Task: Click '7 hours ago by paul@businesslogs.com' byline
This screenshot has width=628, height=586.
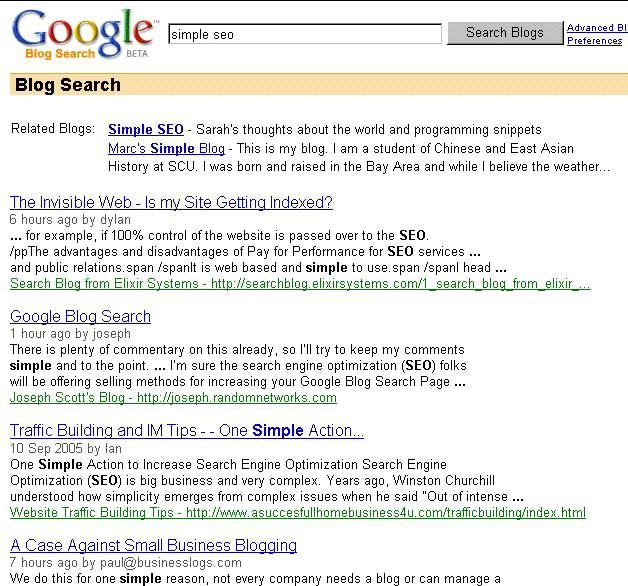Action: point(125,562)
